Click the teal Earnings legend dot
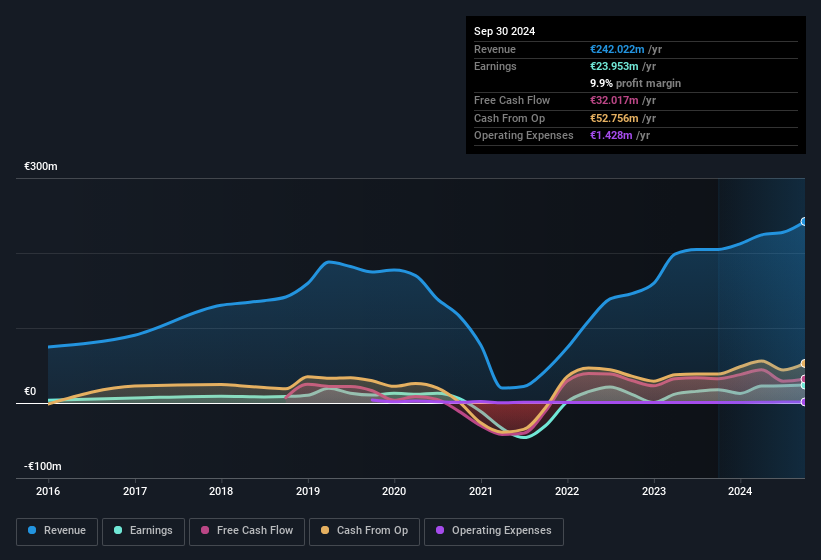 pyautogui.click(x=119, y=531)
